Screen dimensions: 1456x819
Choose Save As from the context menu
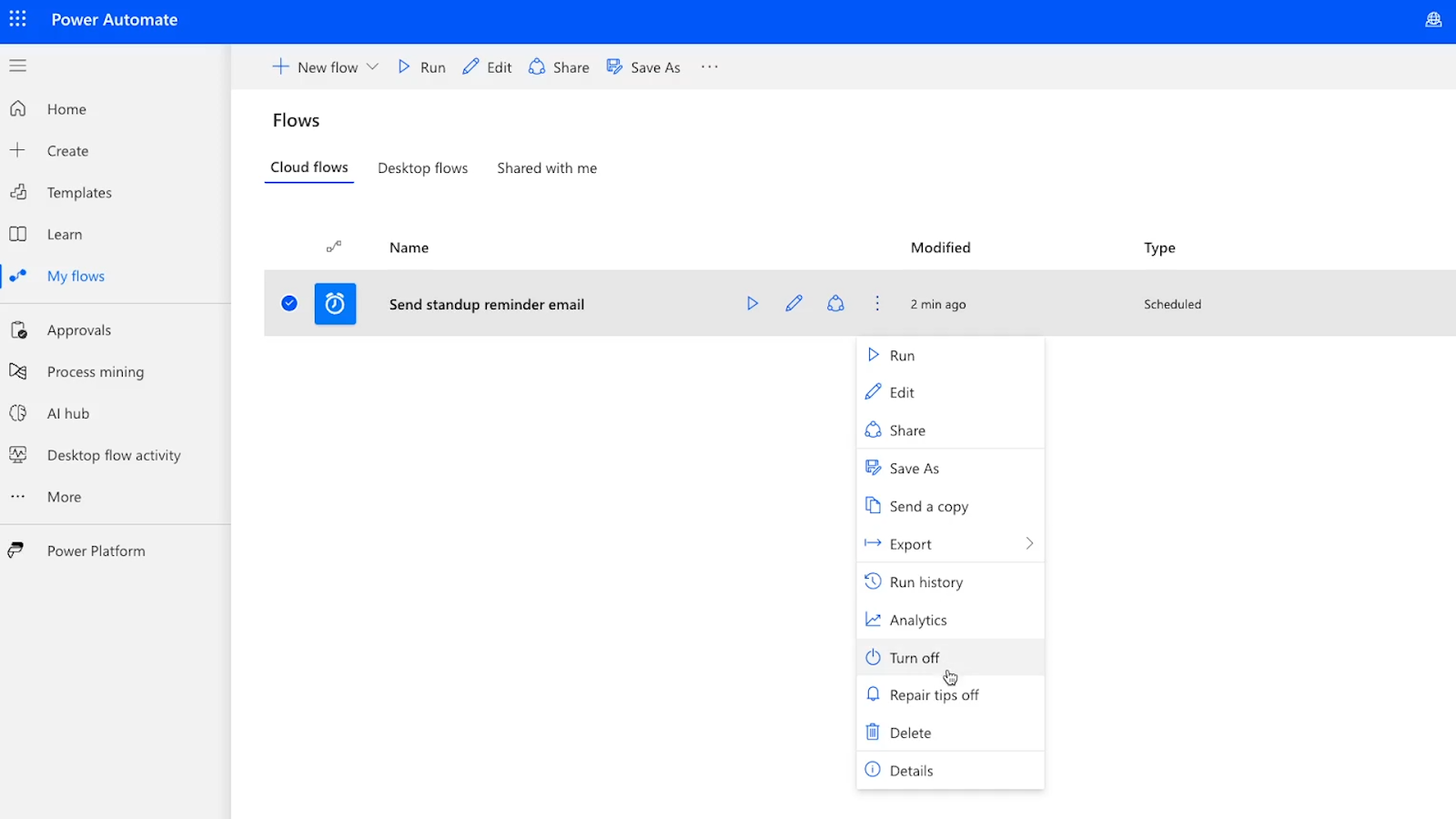(x=950, y=469)
